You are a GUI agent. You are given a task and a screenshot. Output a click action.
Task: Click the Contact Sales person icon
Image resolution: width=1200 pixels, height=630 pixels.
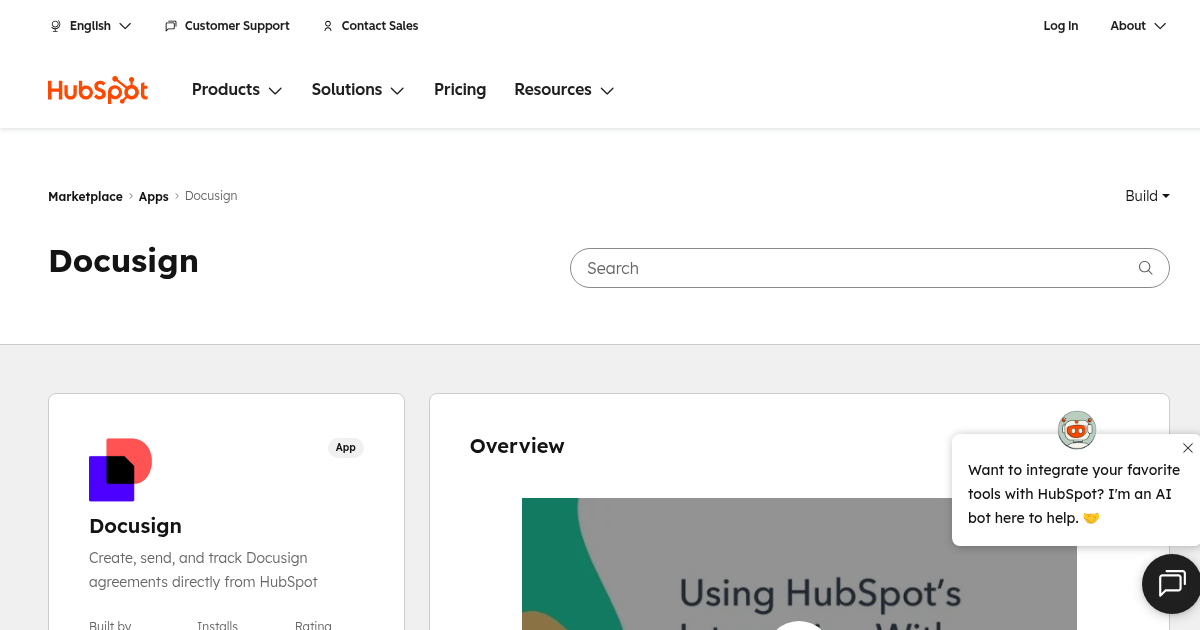[328, 26]
